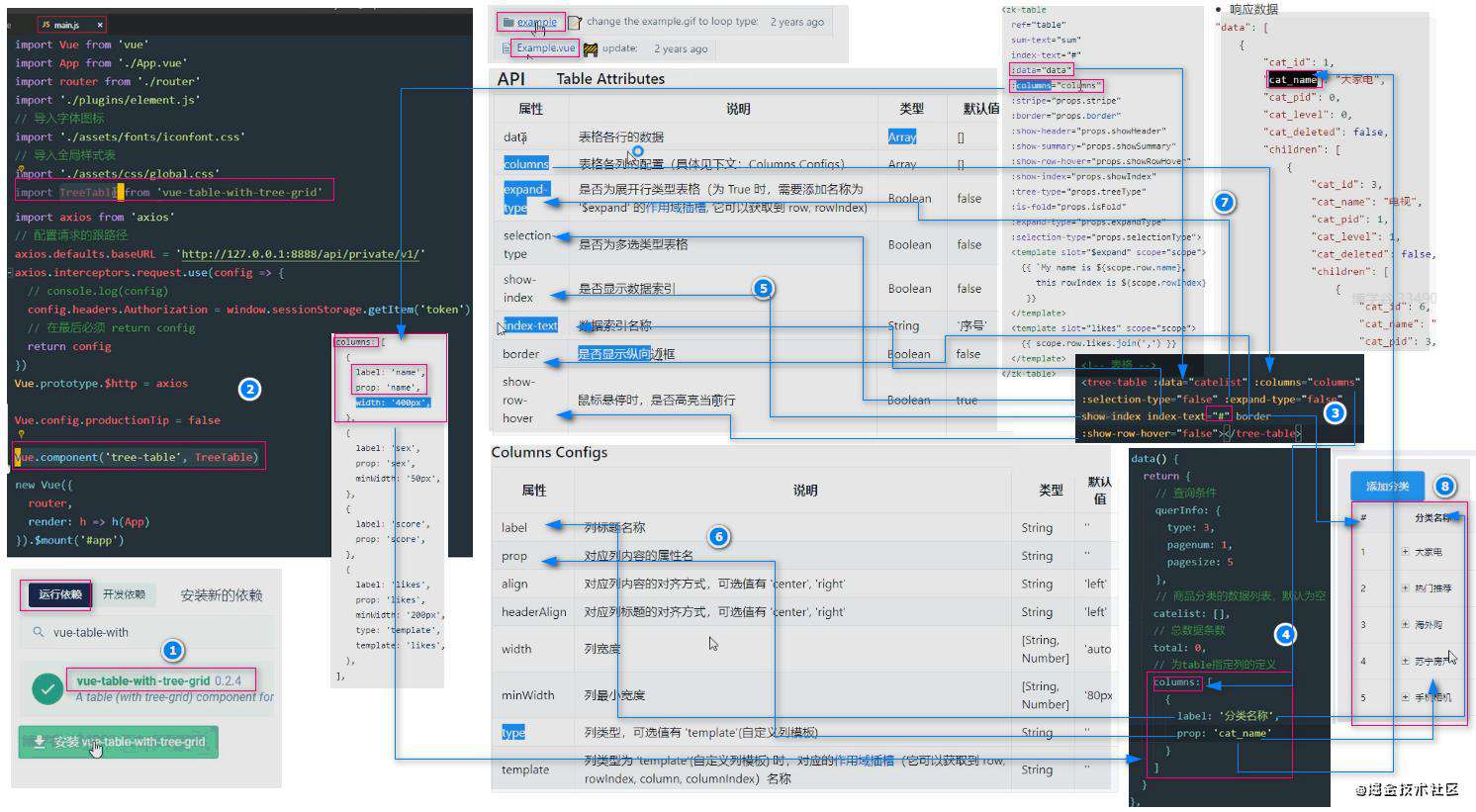Click the vue-table-with search input field
Viewport: 1476px width, 812px height.
[148, 632]
